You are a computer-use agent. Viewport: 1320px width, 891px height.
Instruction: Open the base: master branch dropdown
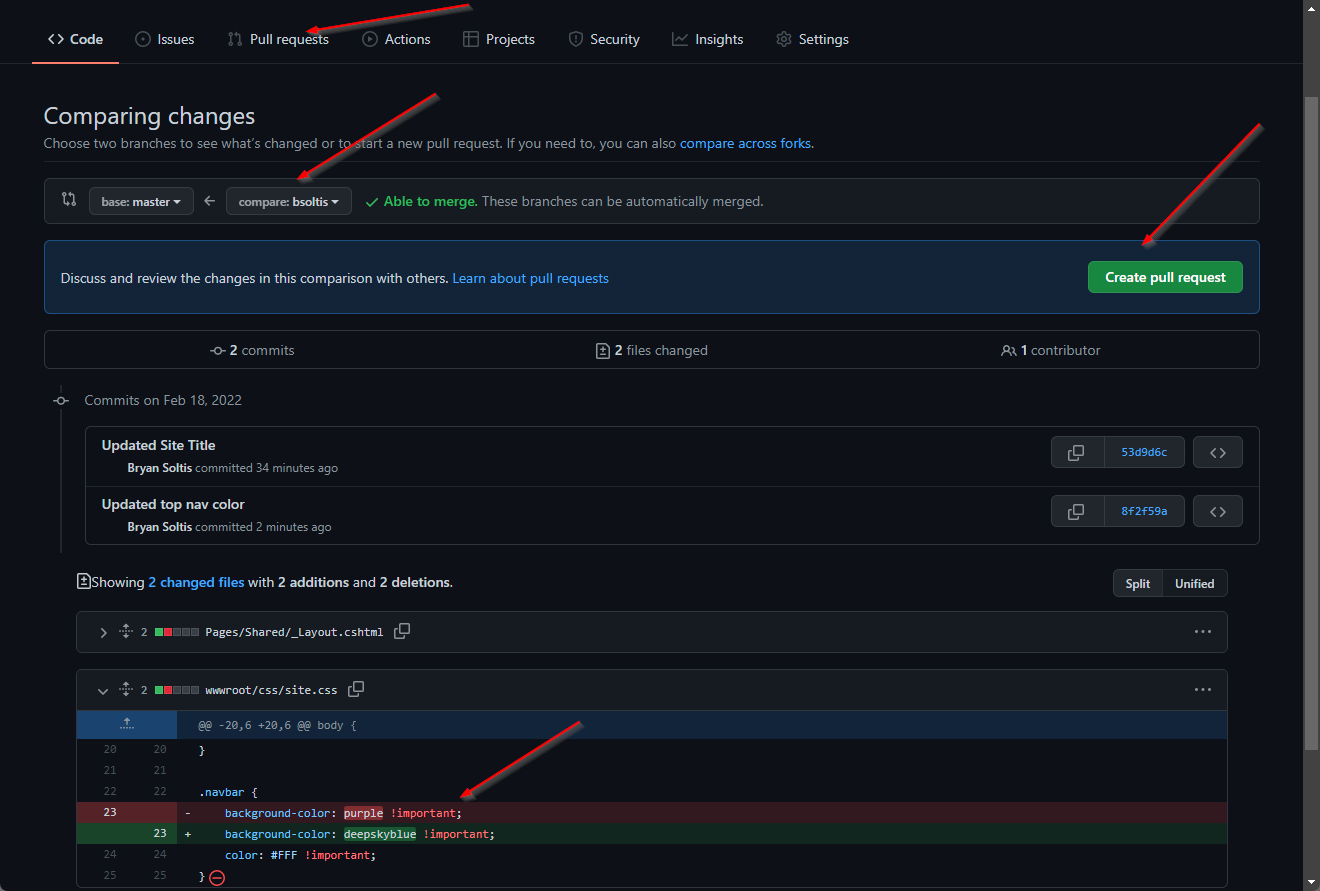tap(141, 201)
